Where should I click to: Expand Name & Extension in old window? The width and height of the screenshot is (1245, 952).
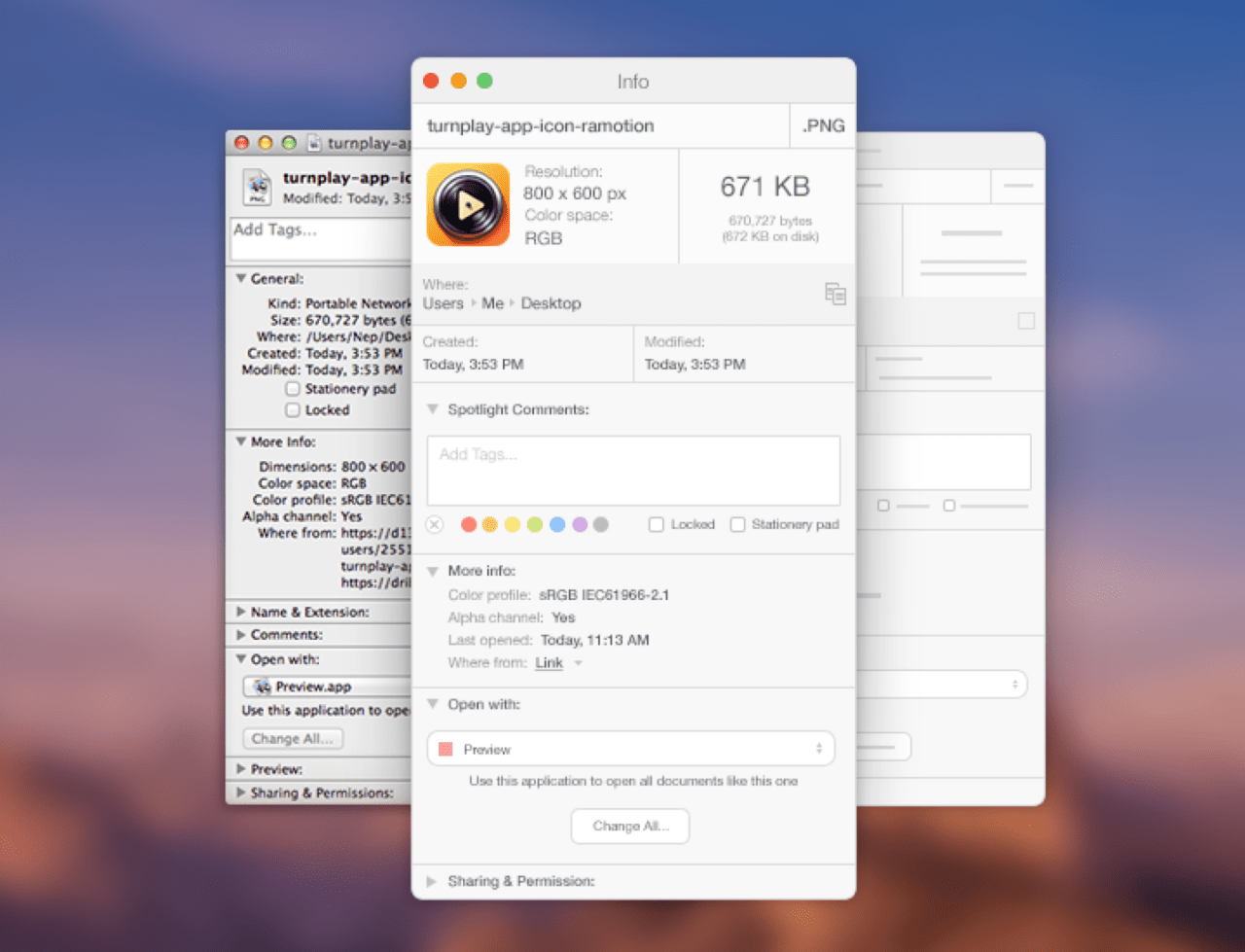click(241, 612)
